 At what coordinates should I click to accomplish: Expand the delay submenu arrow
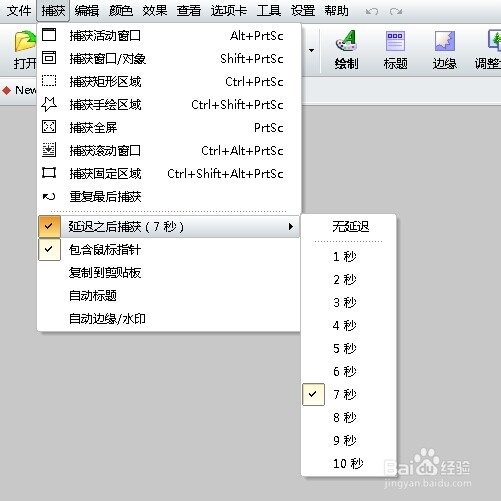(x=291, y=227)
